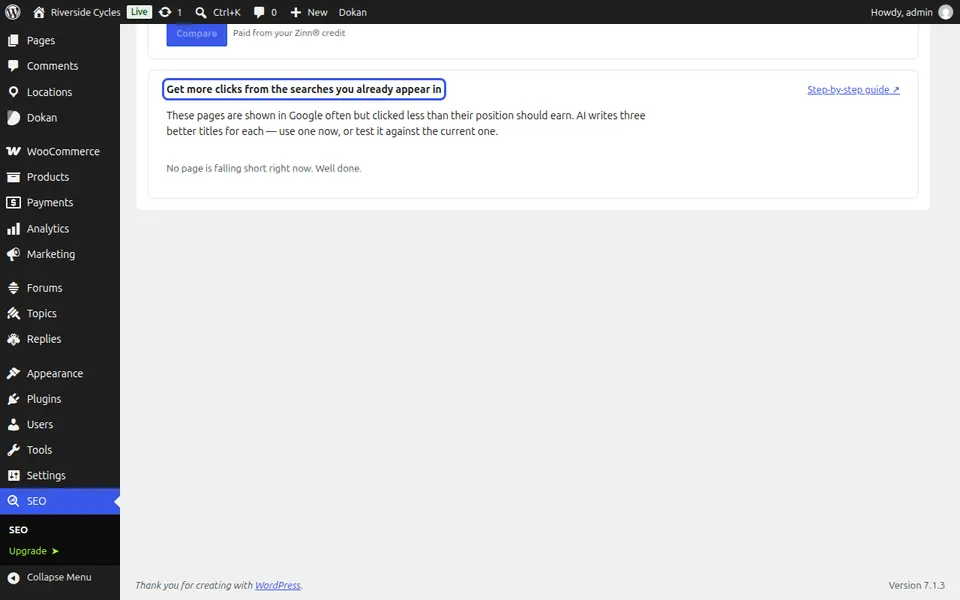Open the Ctrl+K search icon
960x600 pixels.
[201, 12]
